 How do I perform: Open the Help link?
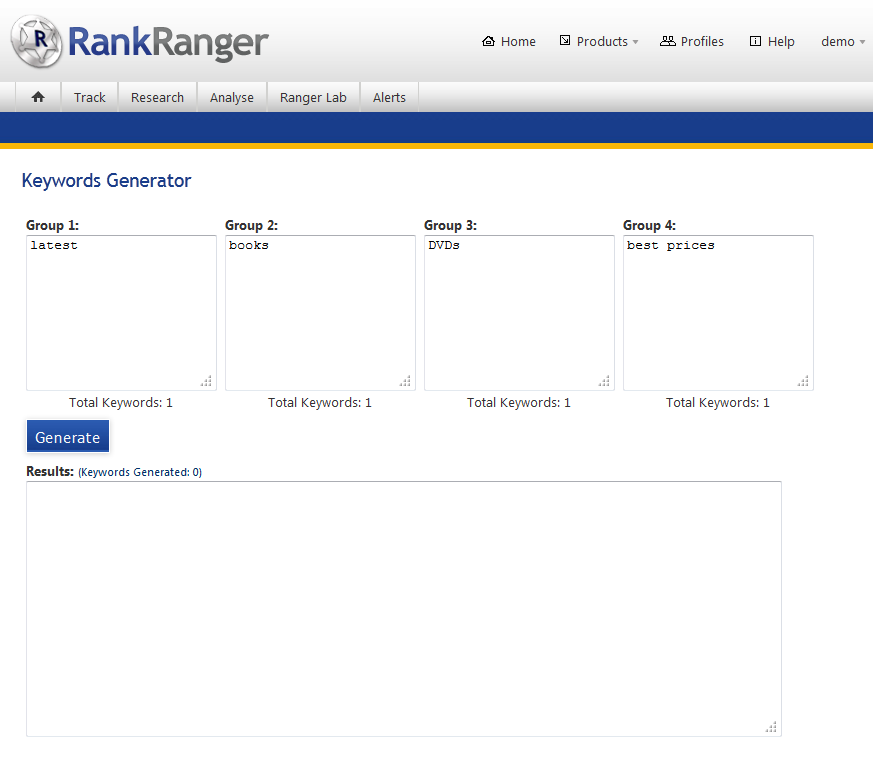coord(772,41)
